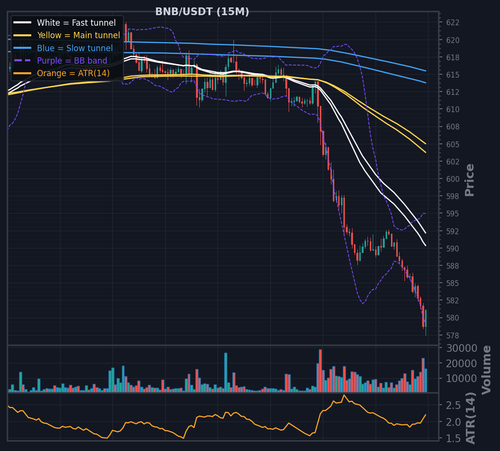Click the 10000 volume tick label

pyautogui.click(x=462, y=378)
